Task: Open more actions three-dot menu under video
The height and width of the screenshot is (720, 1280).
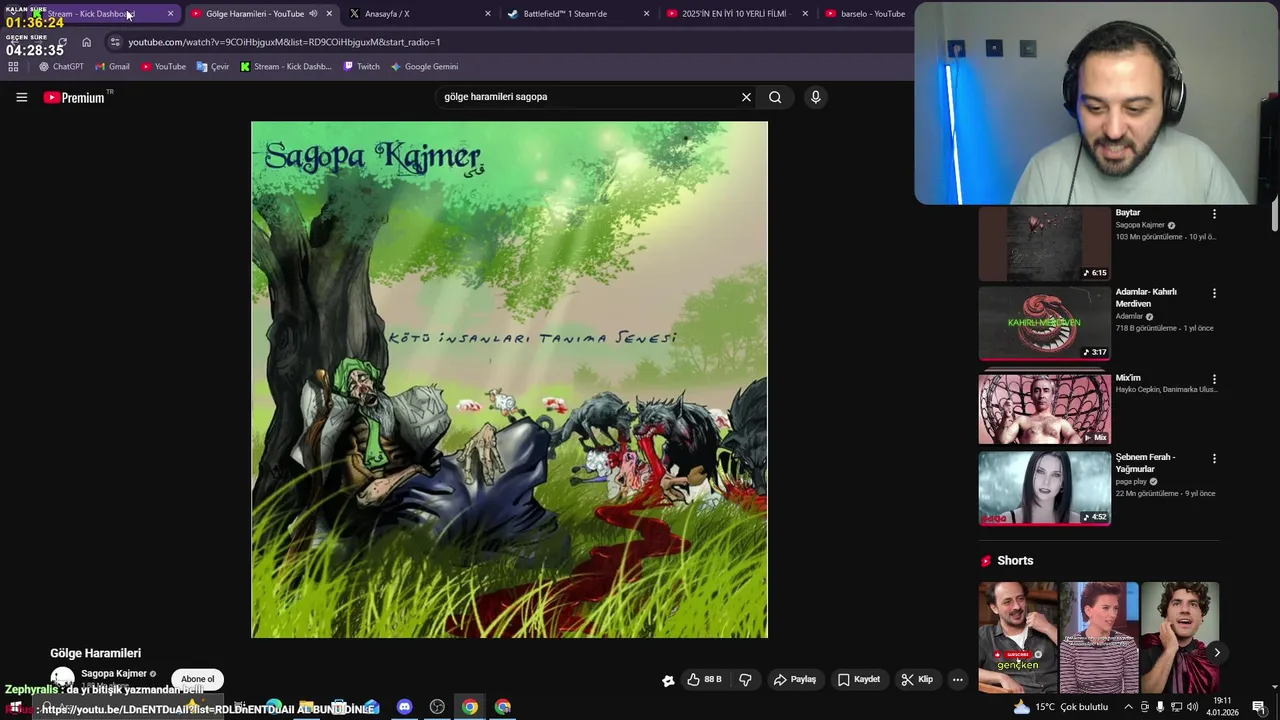Action: (957, 680)
